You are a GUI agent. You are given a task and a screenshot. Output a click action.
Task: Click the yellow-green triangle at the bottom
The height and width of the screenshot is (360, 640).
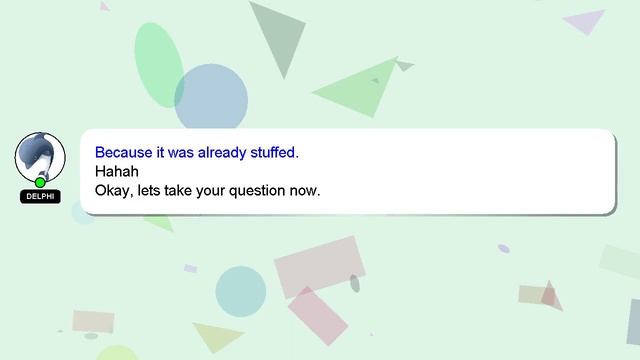218,337
